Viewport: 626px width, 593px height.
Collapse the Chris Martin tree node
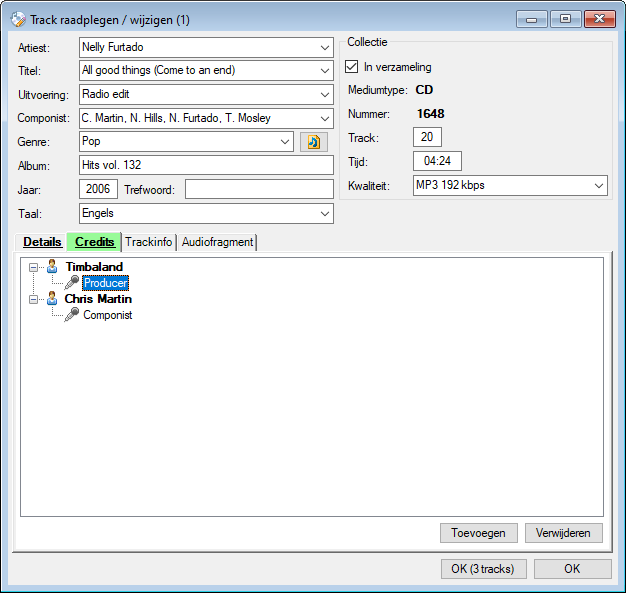34,299
